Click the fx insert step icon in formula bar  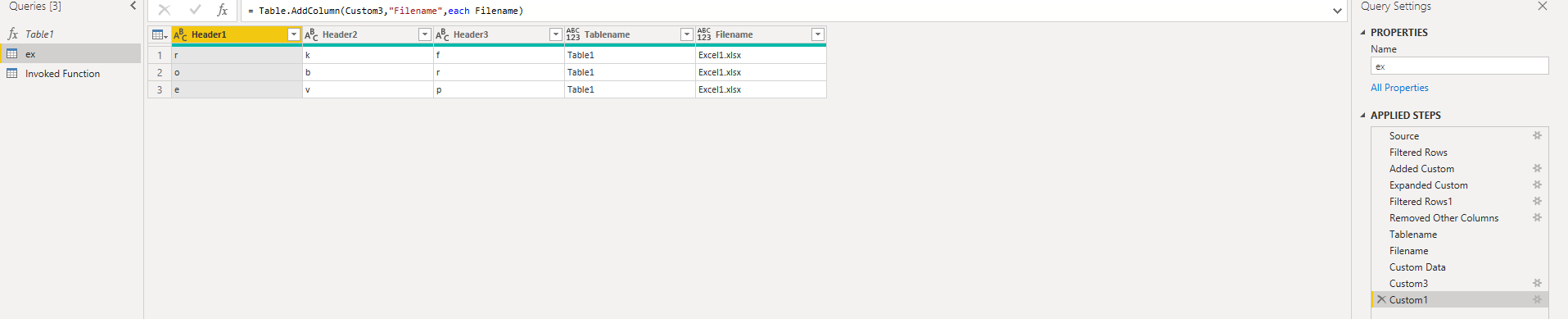pyautogui.click(x=222, y=10)
